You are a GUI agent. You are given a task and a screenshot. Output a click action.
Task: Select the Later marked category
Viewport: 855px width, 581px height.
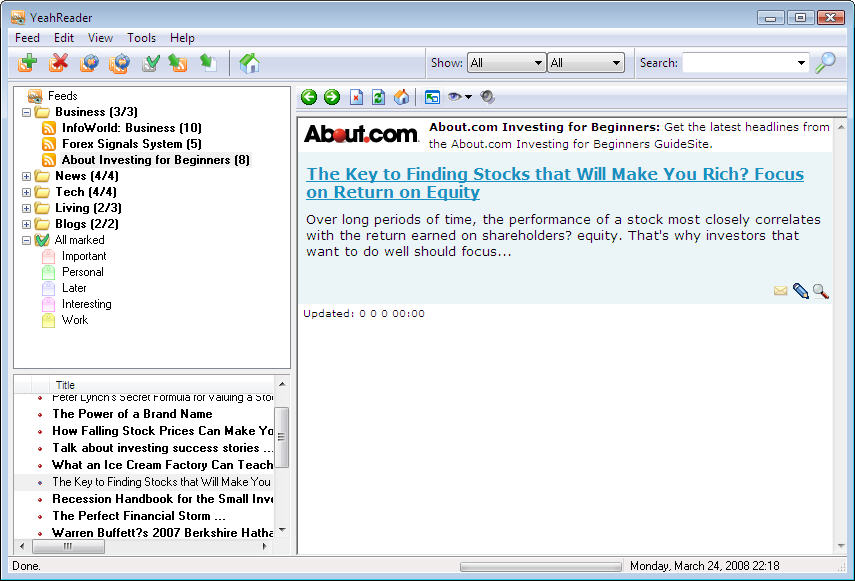tap(74, 288)
